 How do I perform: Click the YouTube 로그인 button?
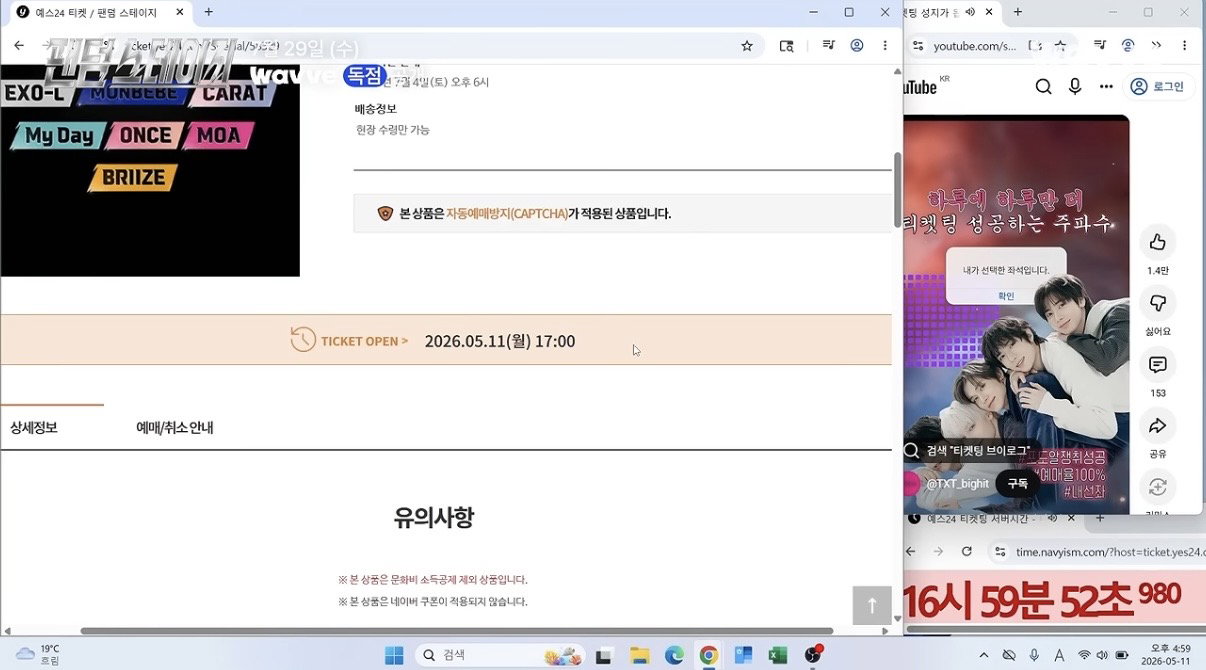click(1156, 87)
